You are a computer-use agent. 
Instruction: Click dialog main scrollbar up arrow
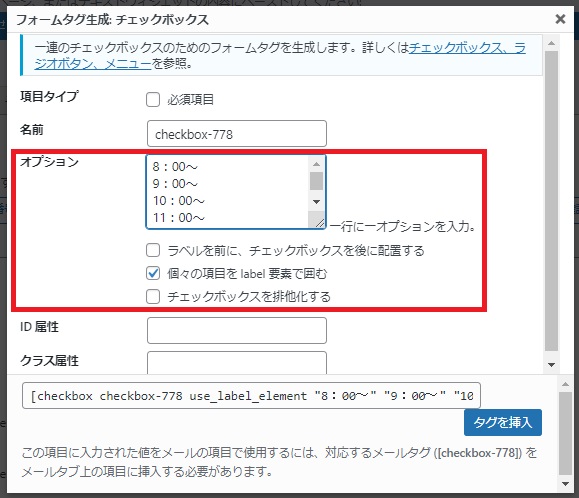click(551, 43)
